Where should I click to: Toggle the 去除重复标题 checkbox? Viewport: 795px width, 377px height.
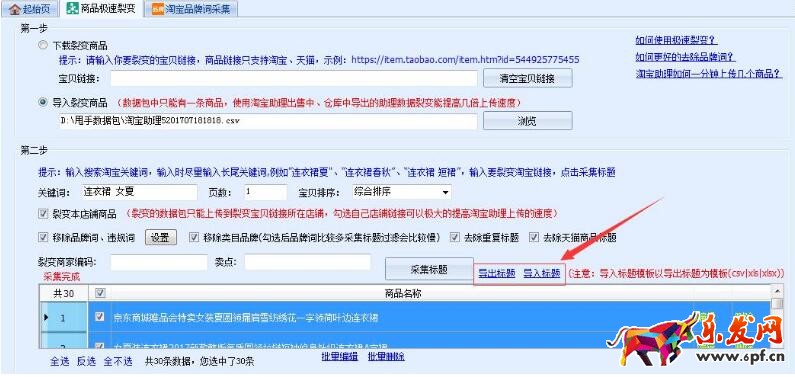point(455,237)
